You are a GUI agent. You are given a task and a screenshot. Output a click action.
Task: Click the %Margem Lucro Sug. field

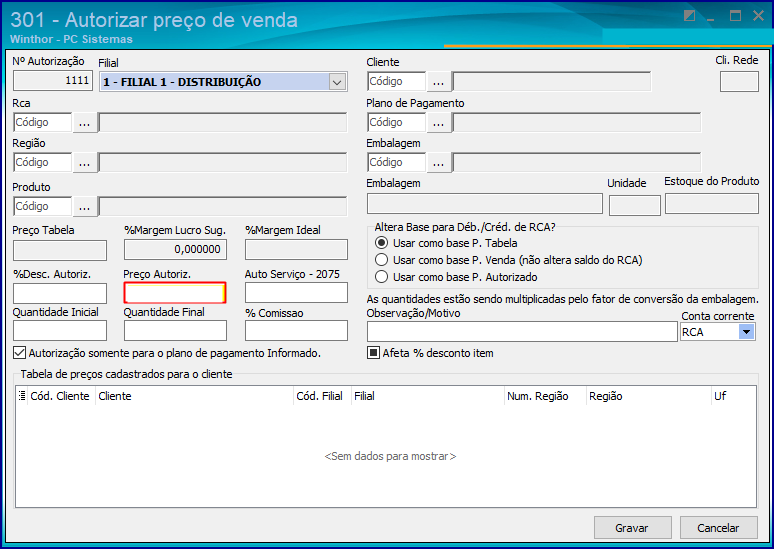(x=175, y=249)
